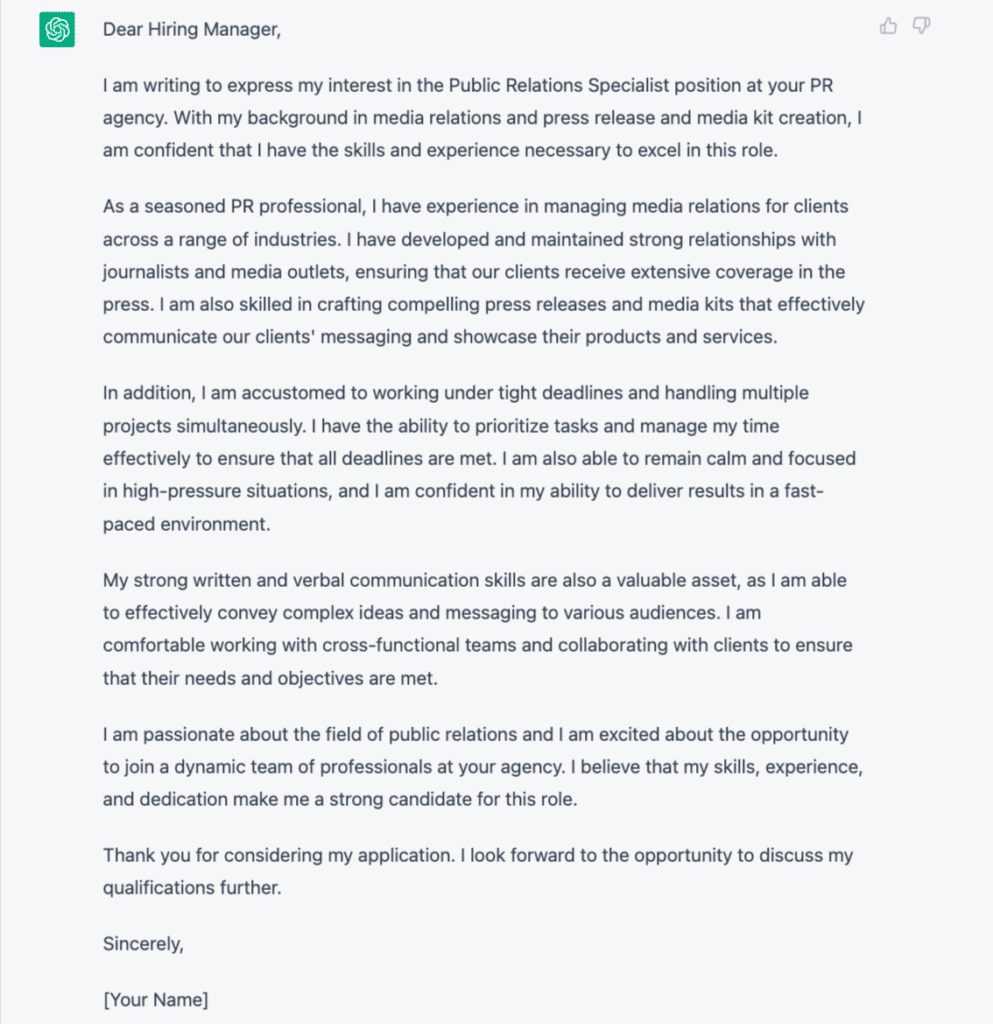This screenshot has height=1024, width=993.
Task: Click the text "Thank you for considering my application."
Action: tap(279, 856)
